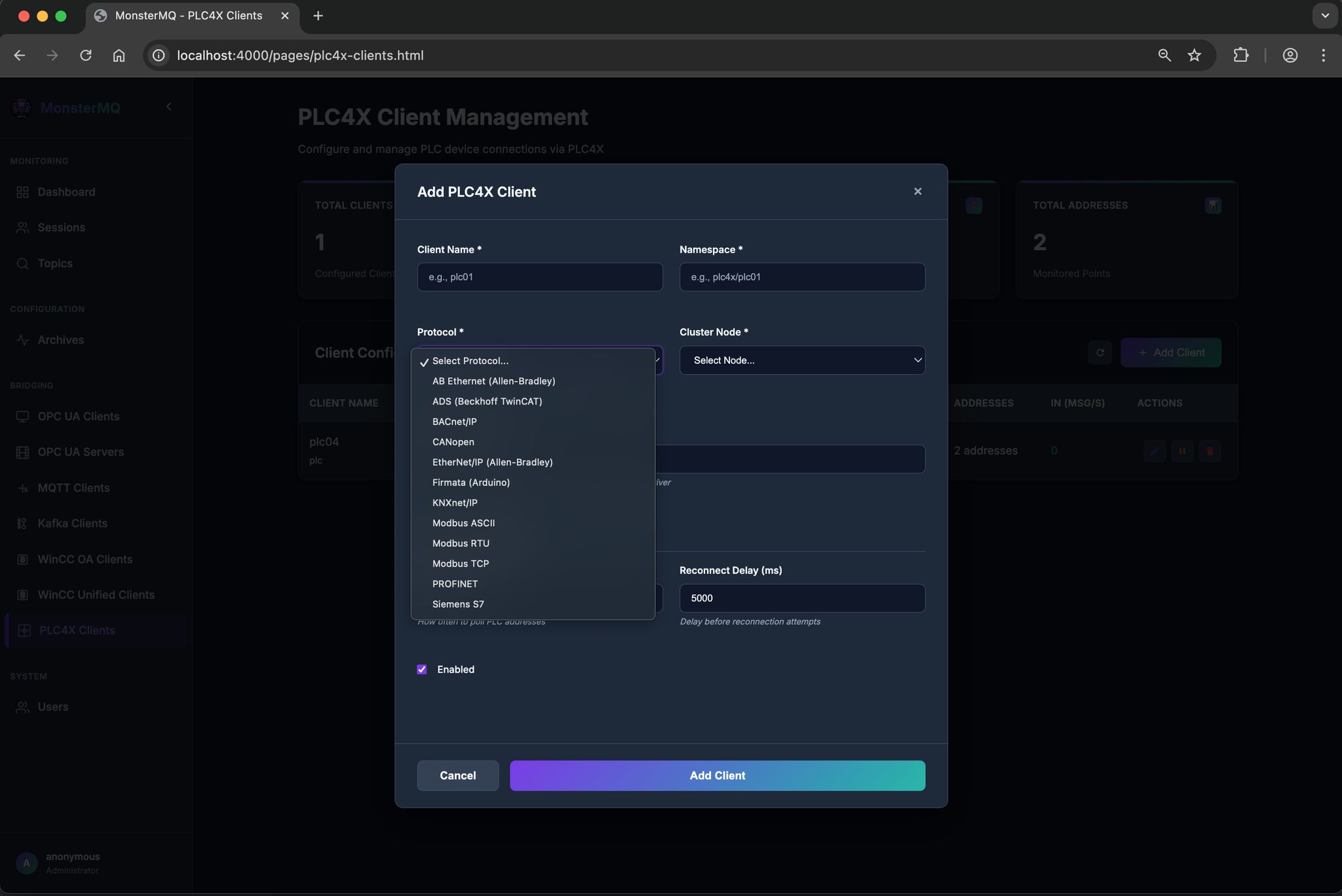Open the Chrome profile icon

click(1290, 56)
